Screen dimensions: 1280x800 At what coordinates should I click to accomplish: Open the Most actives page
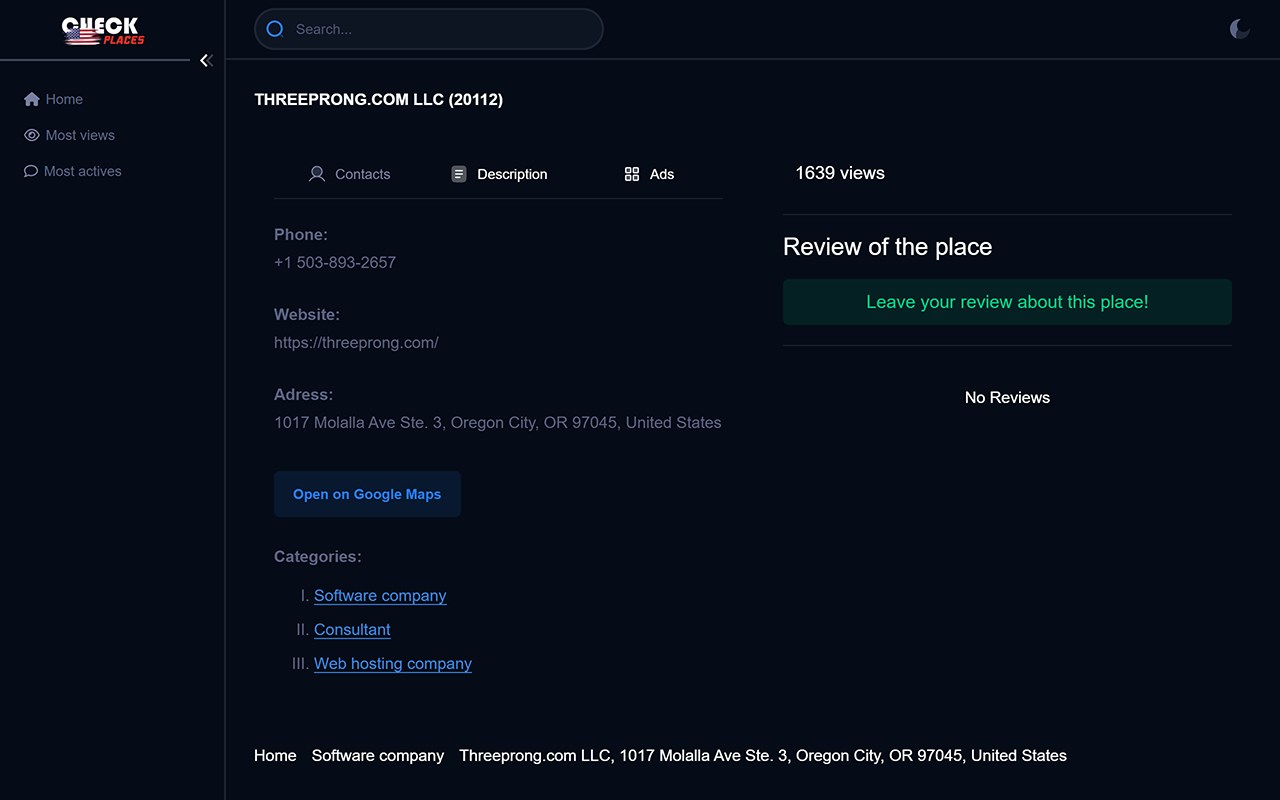click(x=83, y=171)
